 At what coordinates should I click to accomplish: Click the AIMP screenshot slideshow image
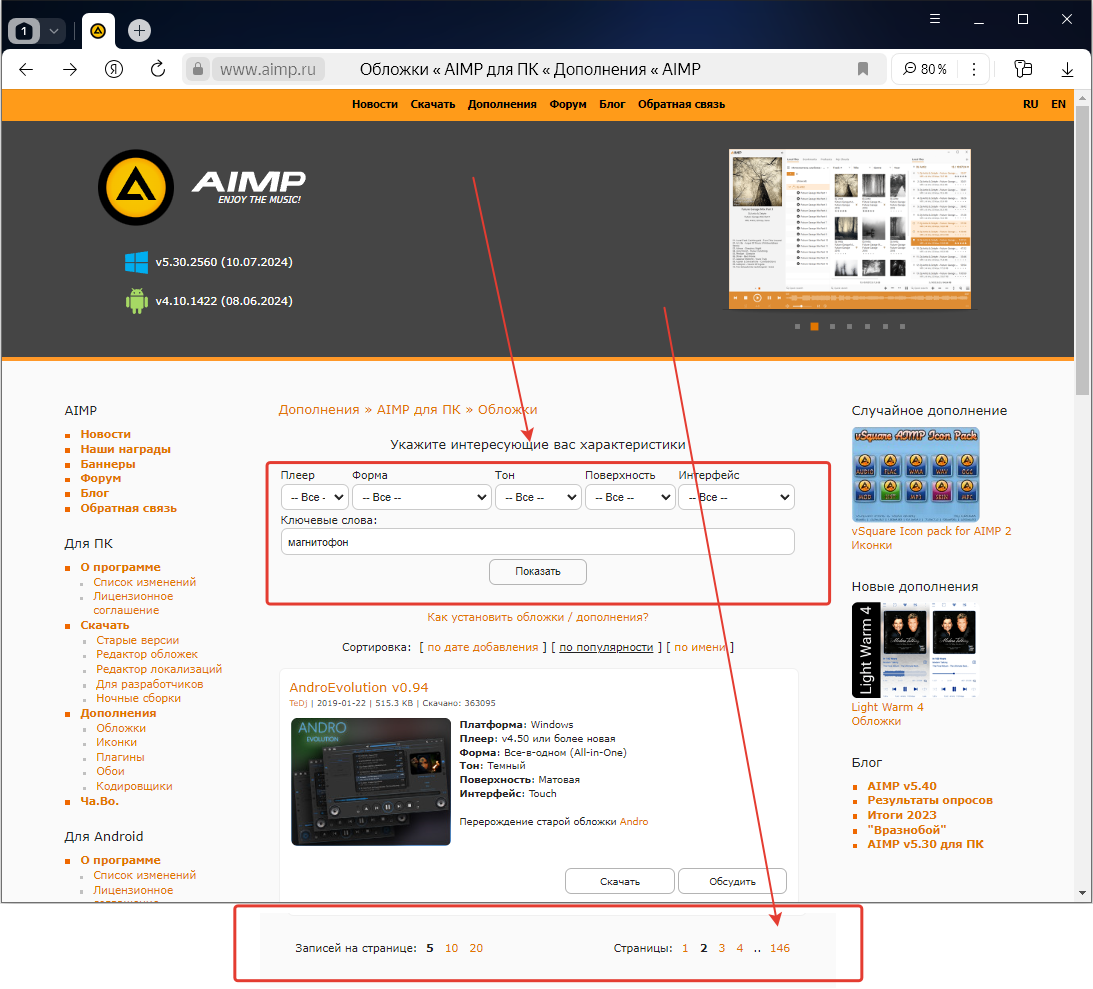tap(849, 229)
